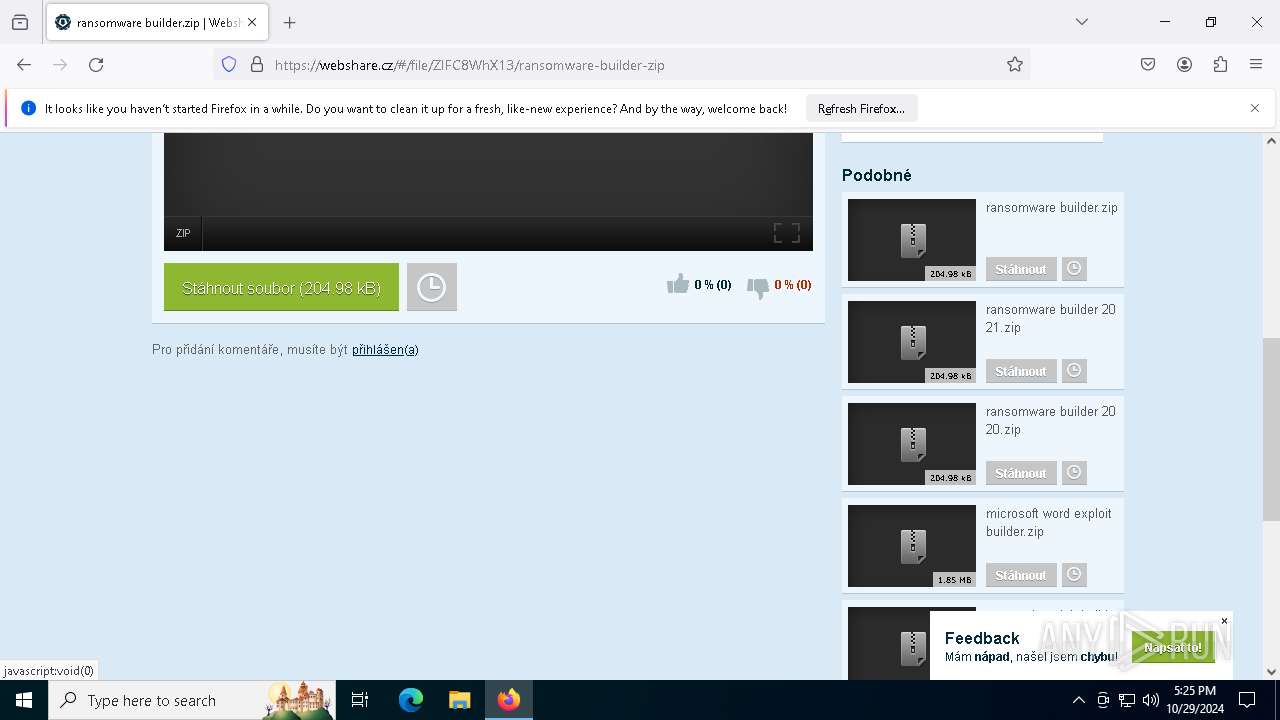Select the ransomware builder.zip browser tab
The width and height of the screenshot is (1280, 720).
point(156,22)
